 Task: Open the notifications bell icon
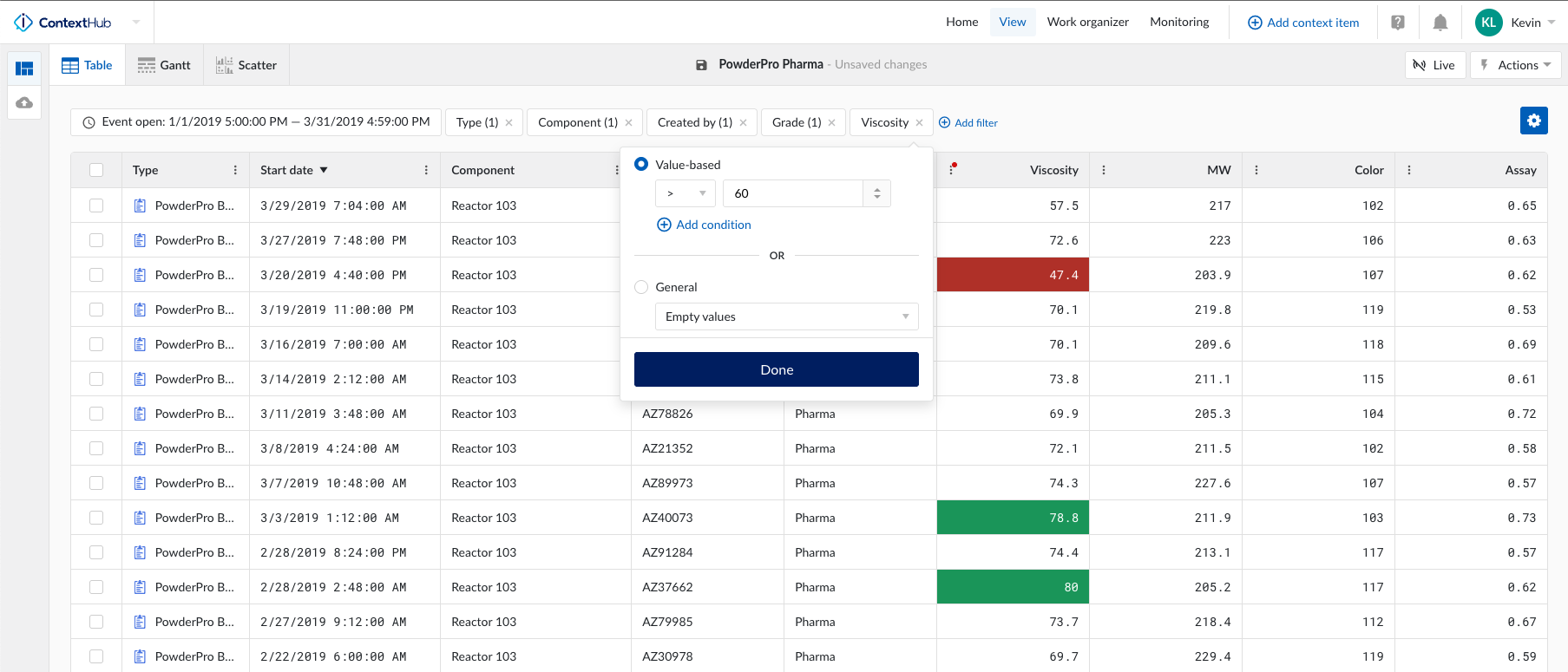tap(1440, 23)
